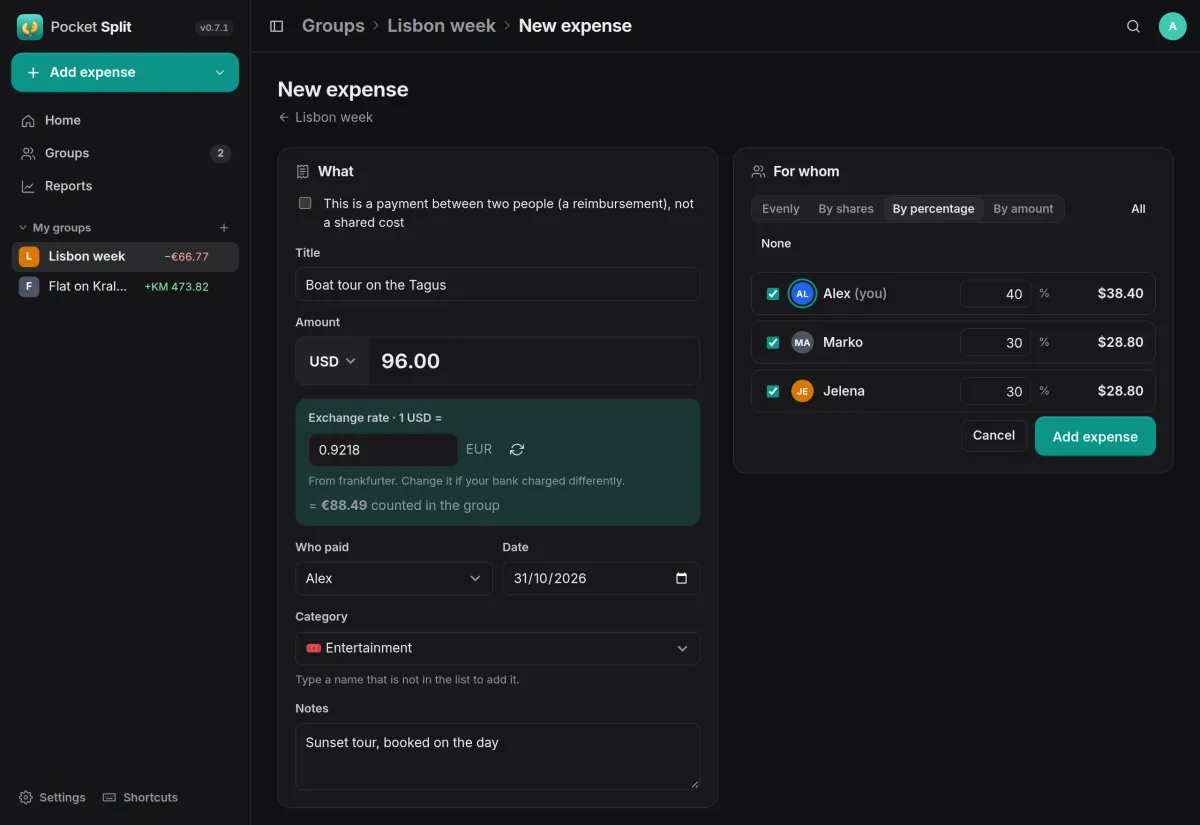Open the Category Entertainment dropdown
The width and height of the screenshot is (1200, 825).
pos(497,648)
